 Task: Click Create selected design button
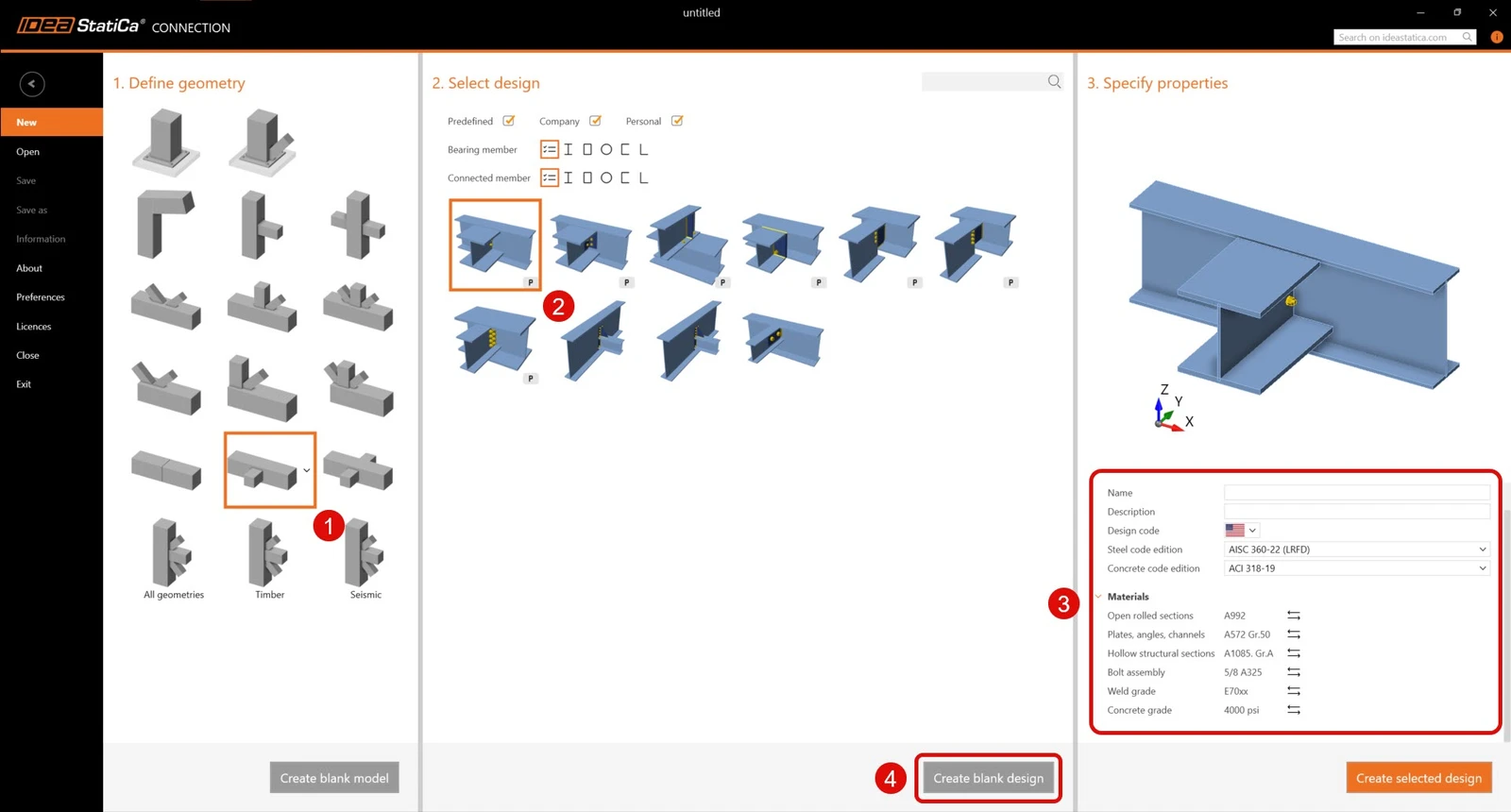point(1418,778)
